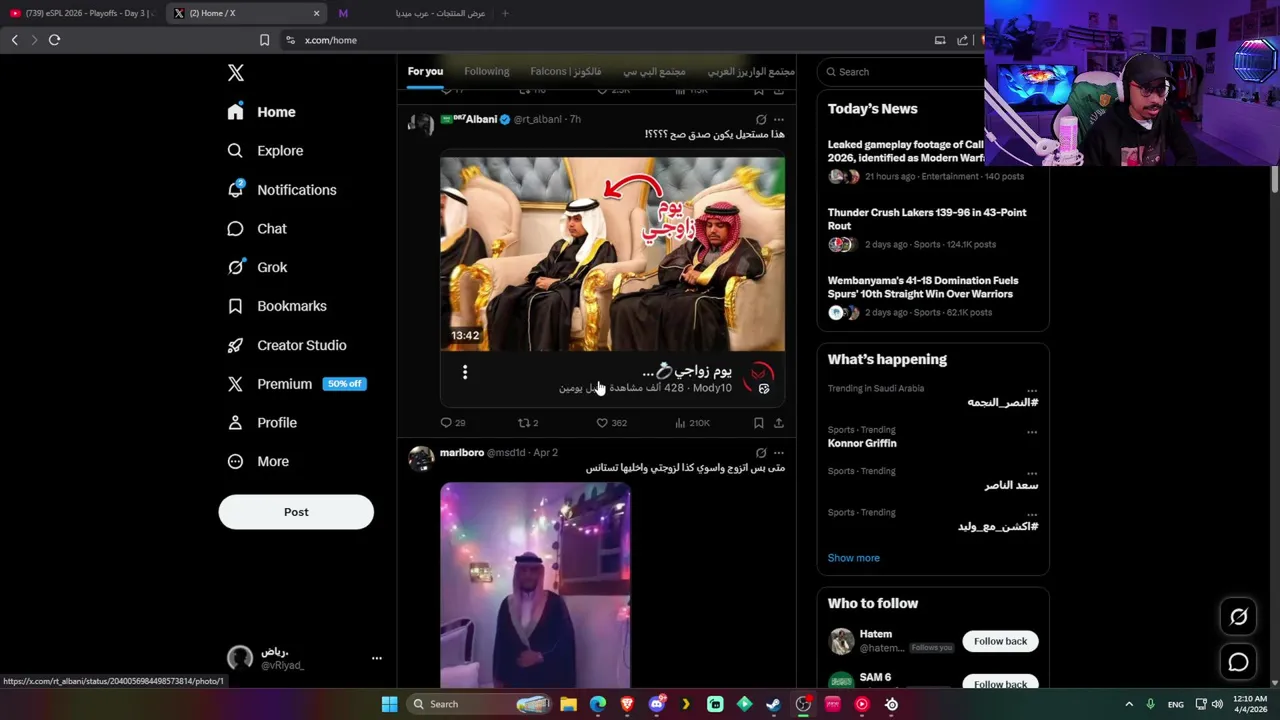Open Creator Studio in the sidebar
The width and height of the screenshot is (1280, 720).
tap(287, 345)
